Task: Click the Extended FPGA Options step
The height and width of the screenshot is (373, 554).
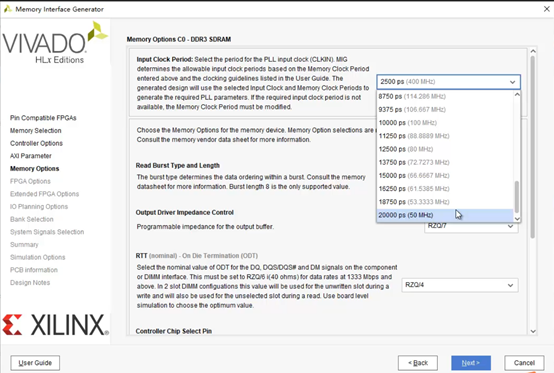Action: (x=45, y=194)
